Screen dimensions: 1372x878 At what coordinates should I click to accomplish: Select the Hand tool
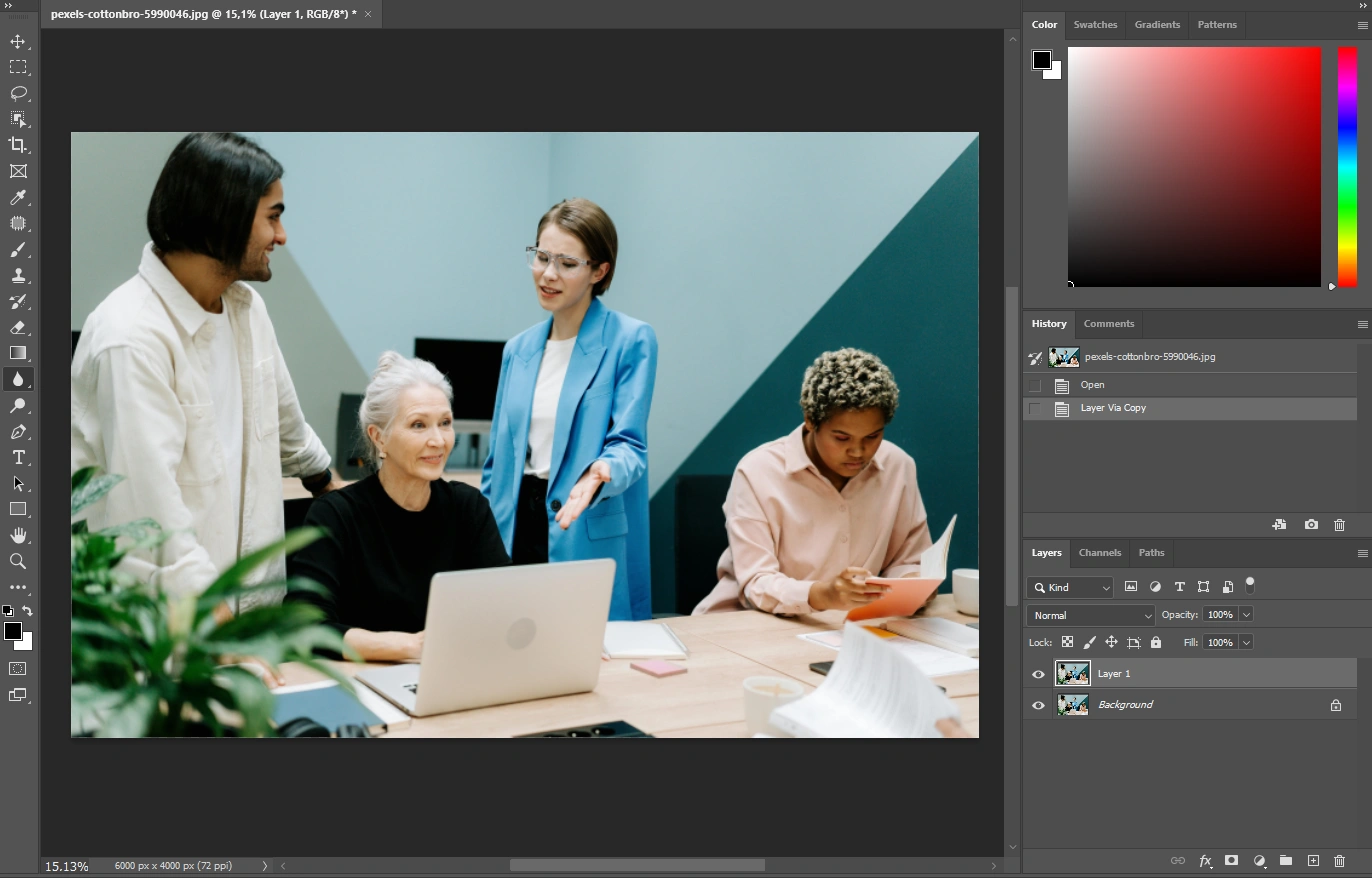pyautogui.click(x=18, y=535)
